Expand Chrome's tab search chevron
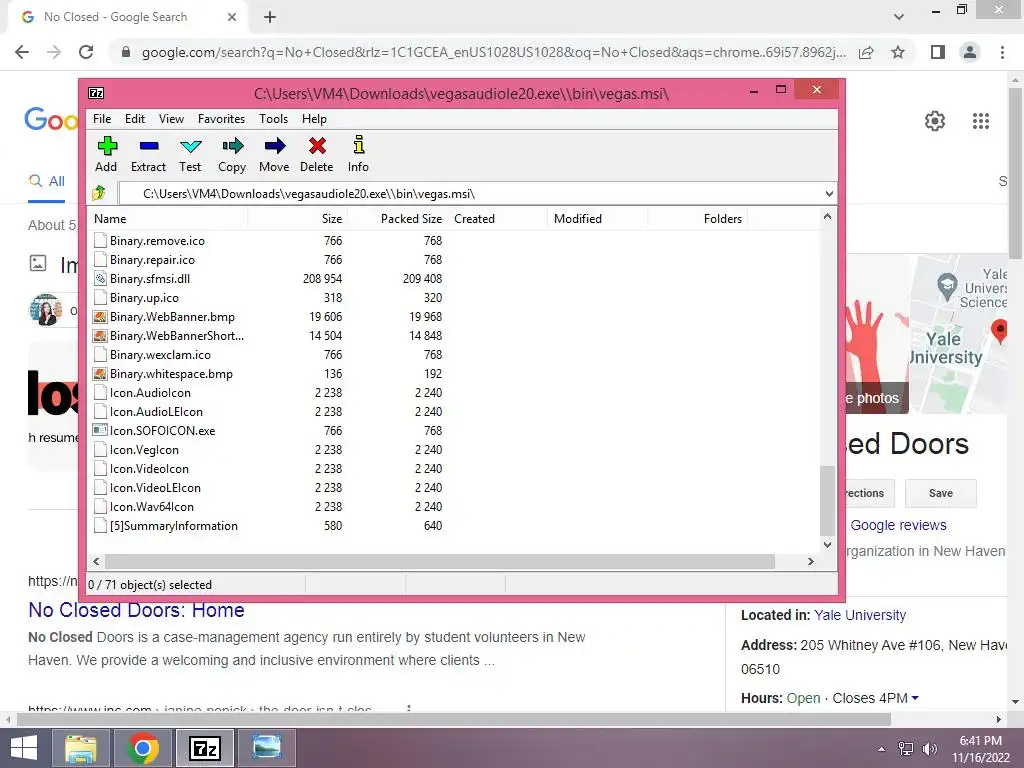Image resolution: width=1024 pixels, height=768 pixels. pyautogui.click(x=899, y=17)
